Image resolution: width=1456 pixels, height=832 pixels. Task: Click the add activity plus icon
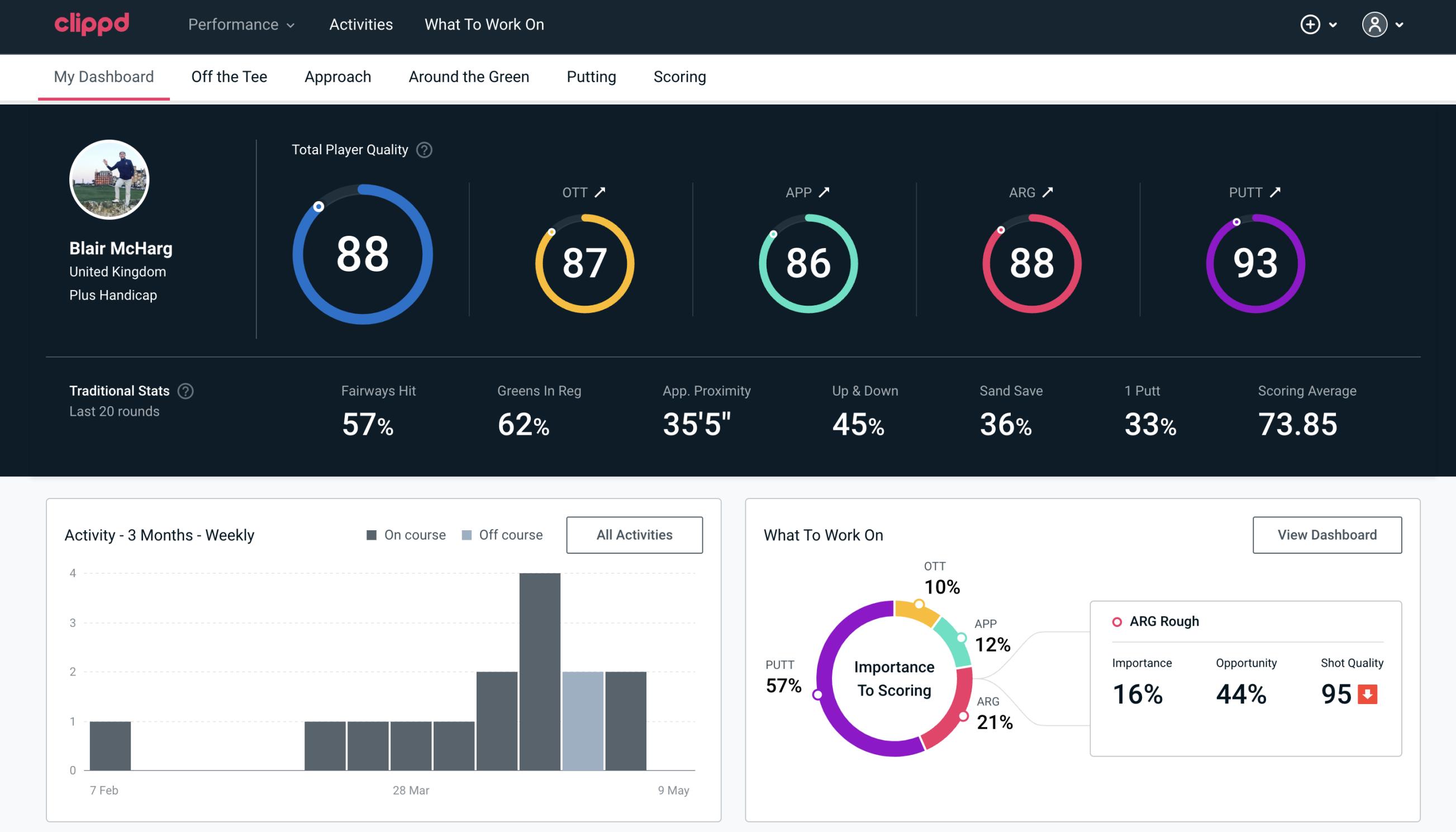(1311, 24)
